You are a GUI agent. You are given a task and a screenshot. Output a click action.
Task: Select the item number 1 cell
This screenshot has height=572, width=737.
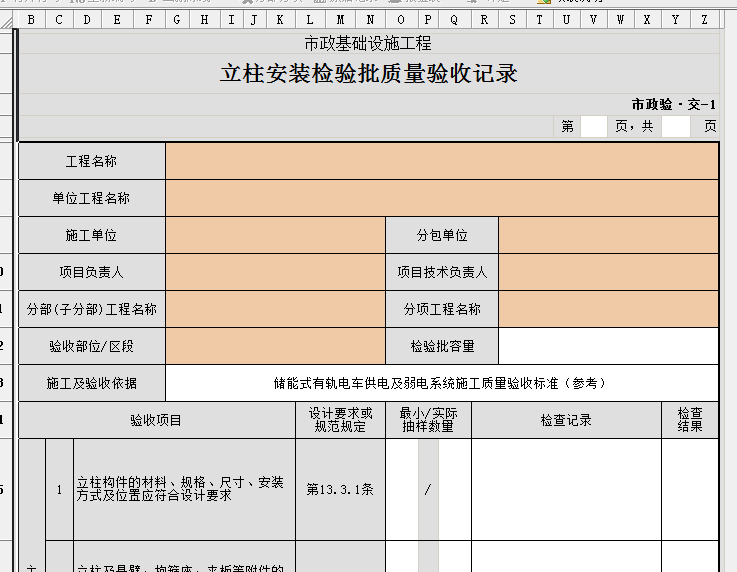tap(59, 489)
